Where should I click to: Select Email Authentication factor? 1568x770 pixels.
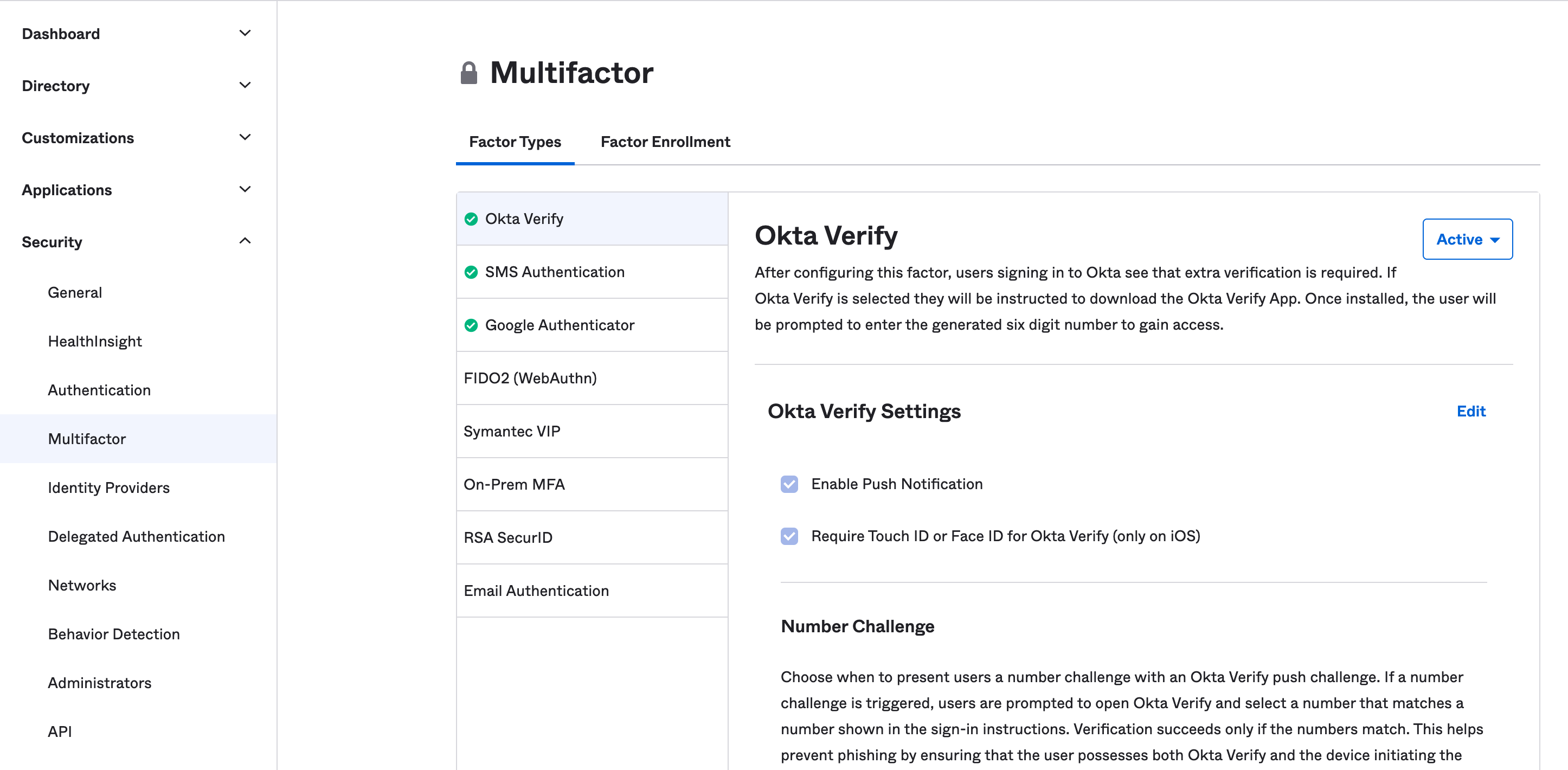536,591
